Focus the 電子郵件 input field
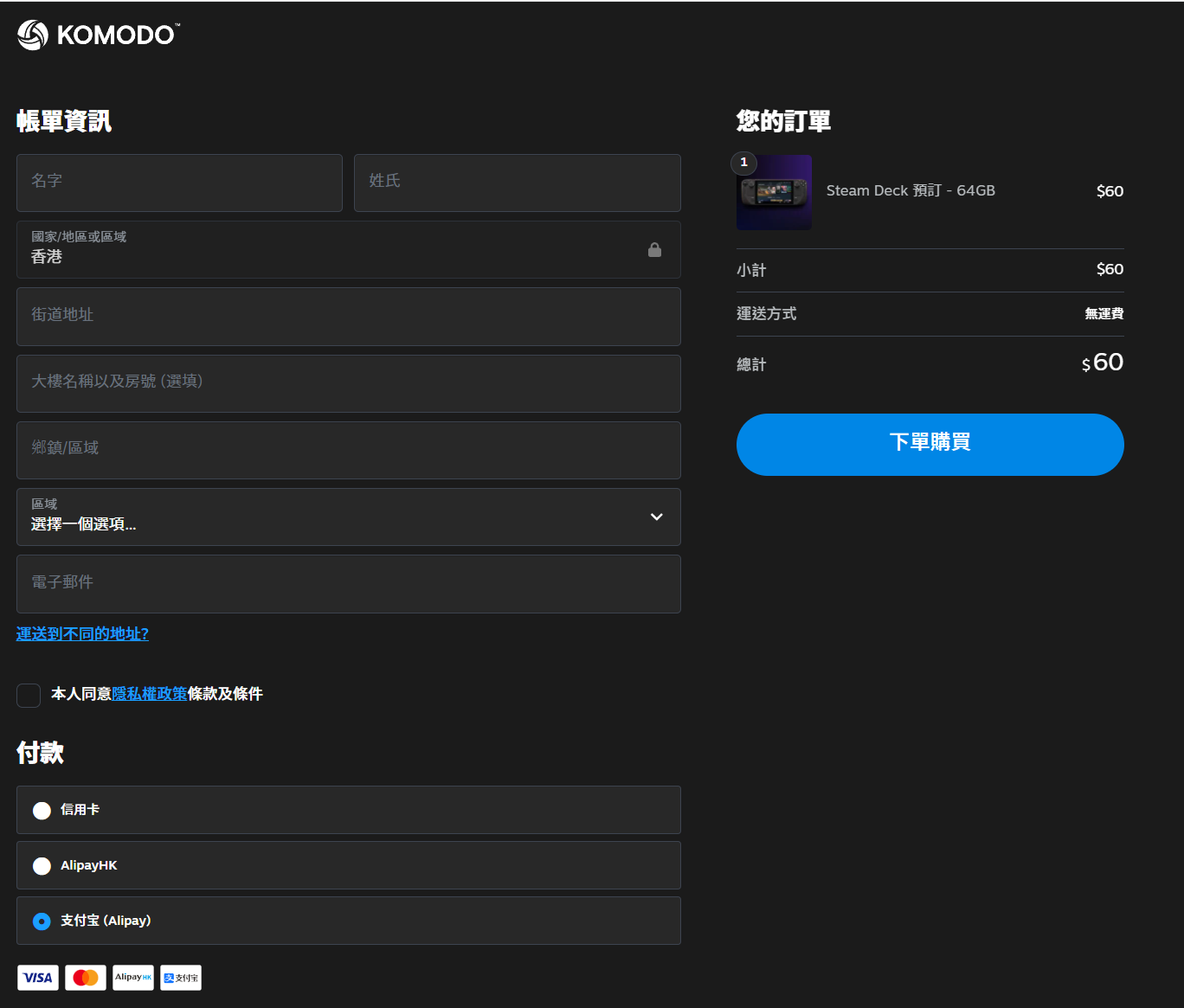 click(349, 584)
